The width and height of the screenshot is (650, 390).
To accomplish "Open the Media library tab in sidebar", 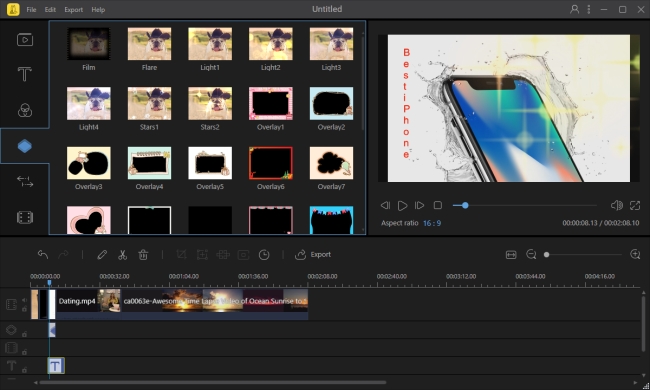I will coord(25,39).
